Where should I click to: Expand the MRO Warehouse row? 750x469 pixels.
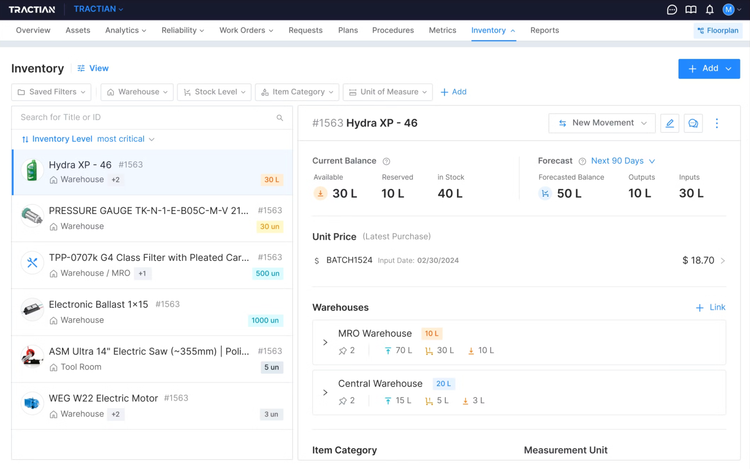tap(325, 342)
